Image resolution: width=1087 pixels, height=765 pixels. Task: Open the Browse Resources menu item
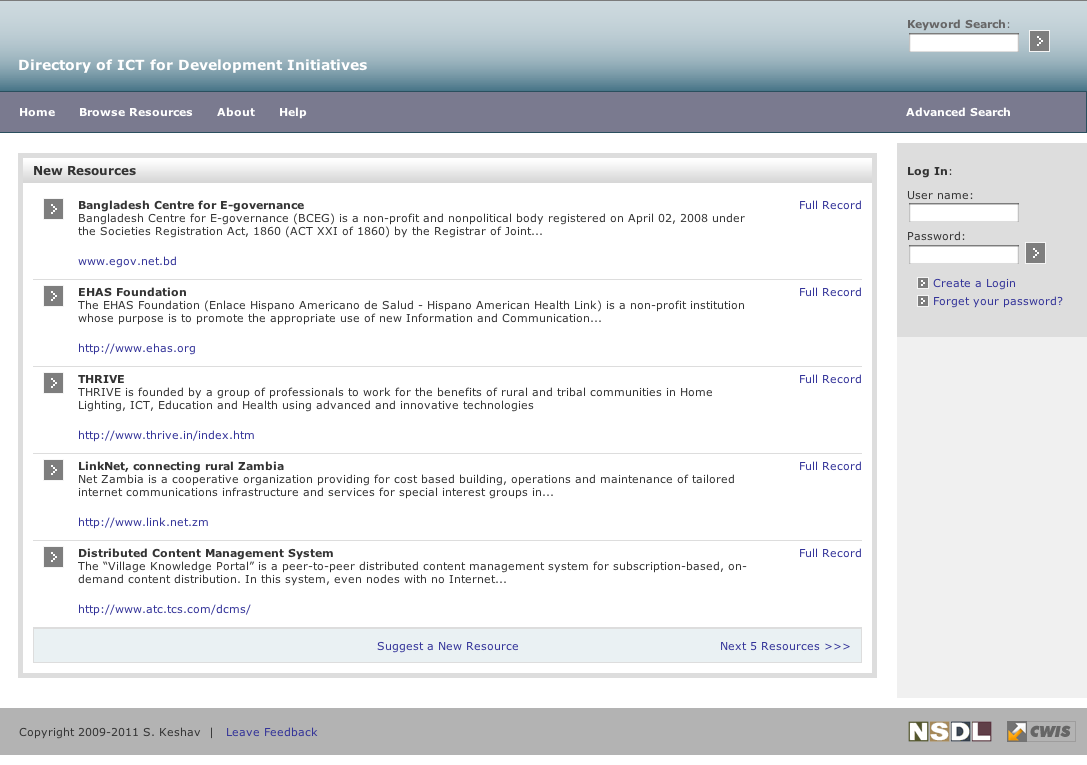[136, 112]
